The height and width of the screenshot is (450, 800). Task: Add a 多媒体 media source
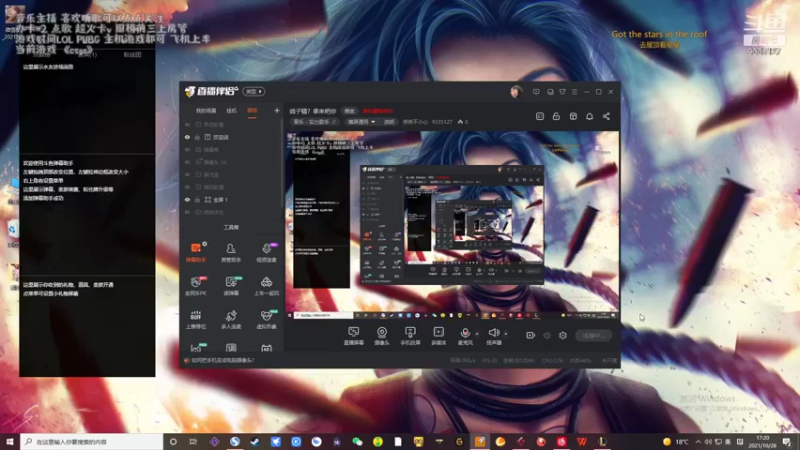pos(438,336)
